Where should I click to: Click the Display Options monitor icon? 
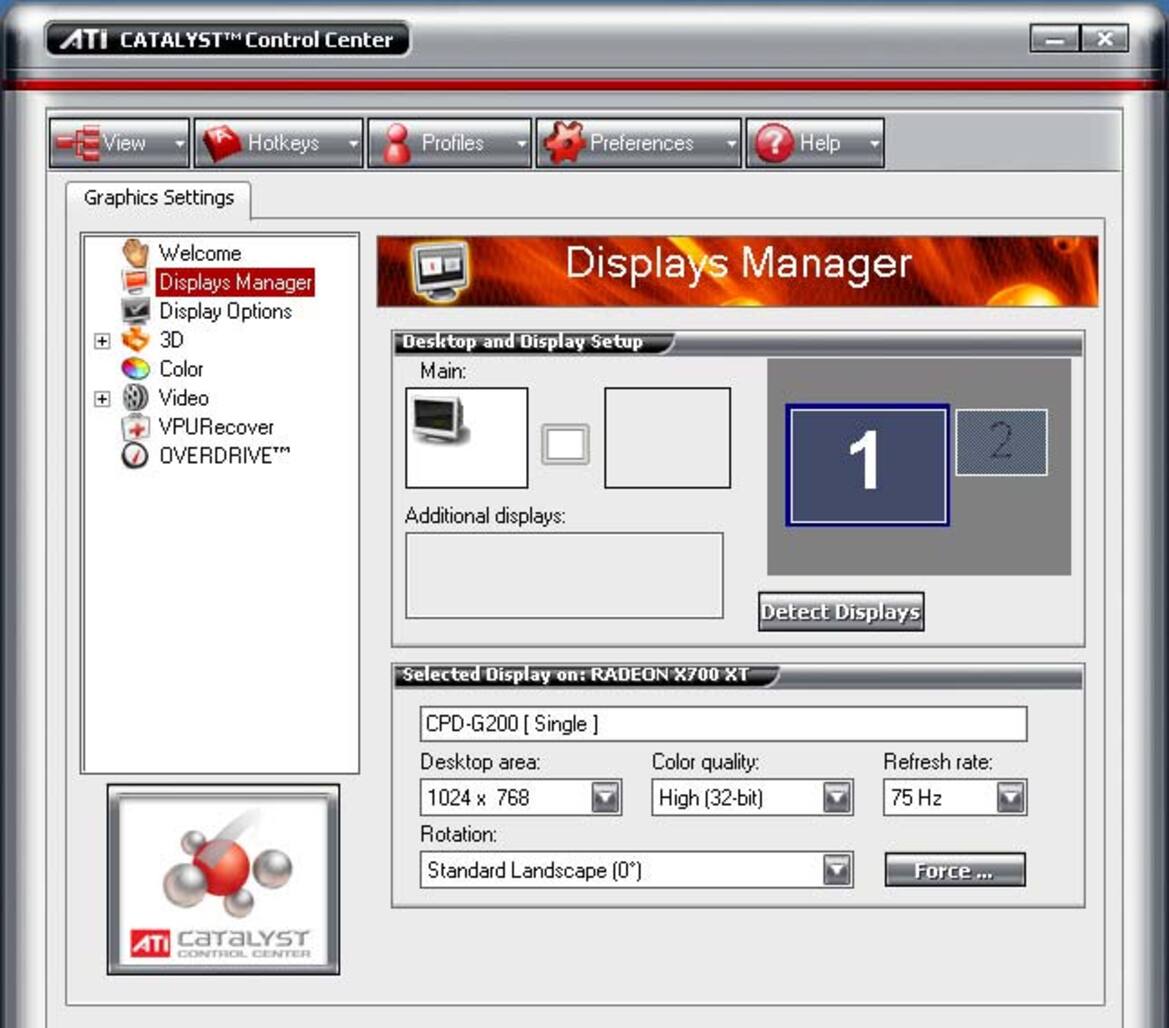(136, 311)
